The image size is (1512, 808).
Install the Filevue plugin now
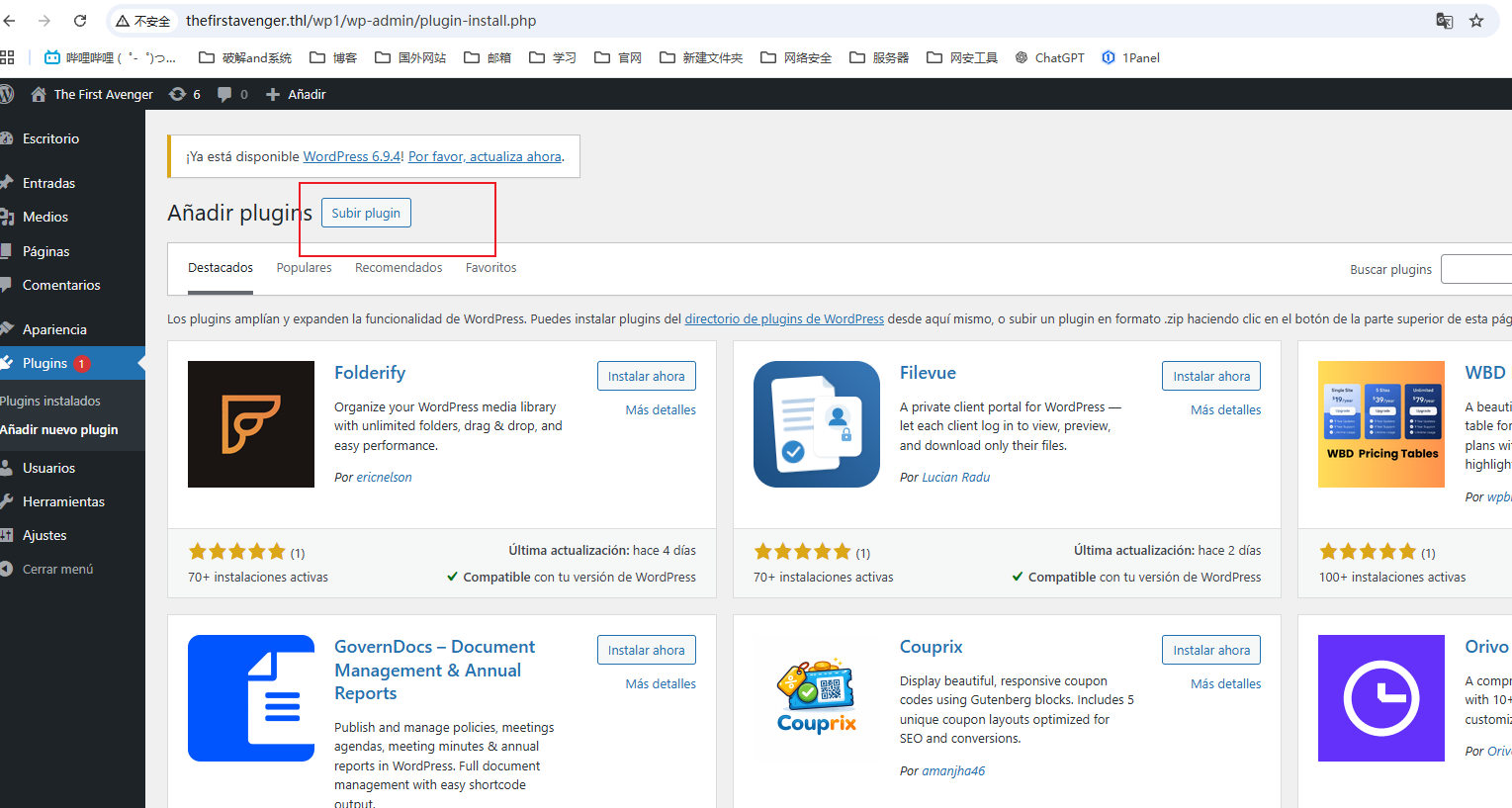click(x=1211, y=376)
